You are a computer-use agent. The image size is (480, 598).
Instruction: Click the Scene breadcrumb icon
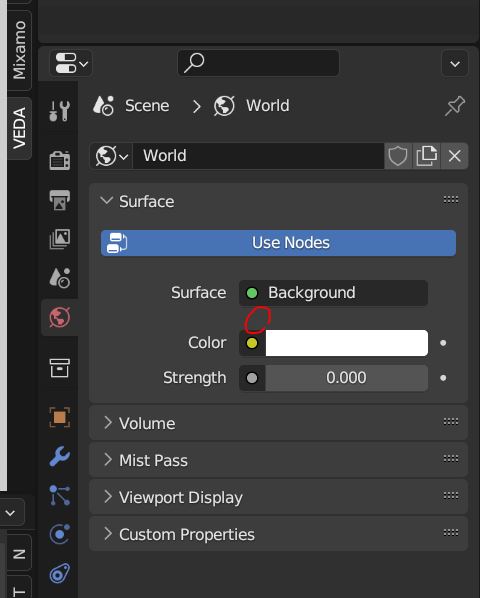click(103, 106)
